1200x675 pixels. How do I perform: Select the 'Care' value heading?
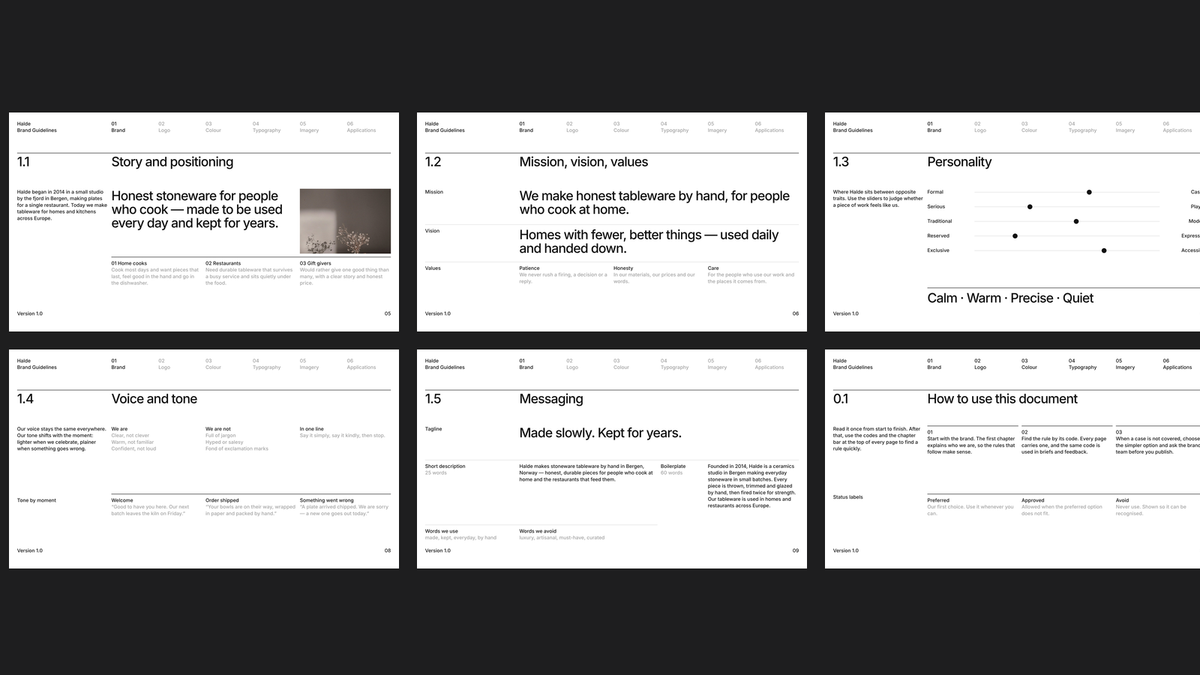713,268
